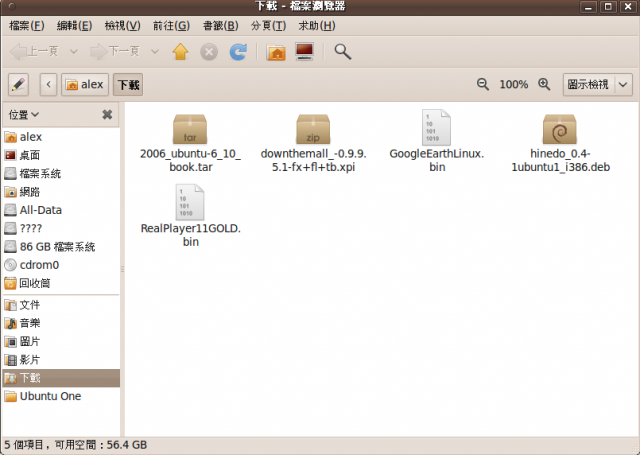
Task: Select 檔案系統 in the sidebar
Action: click(x=61, y=173)
